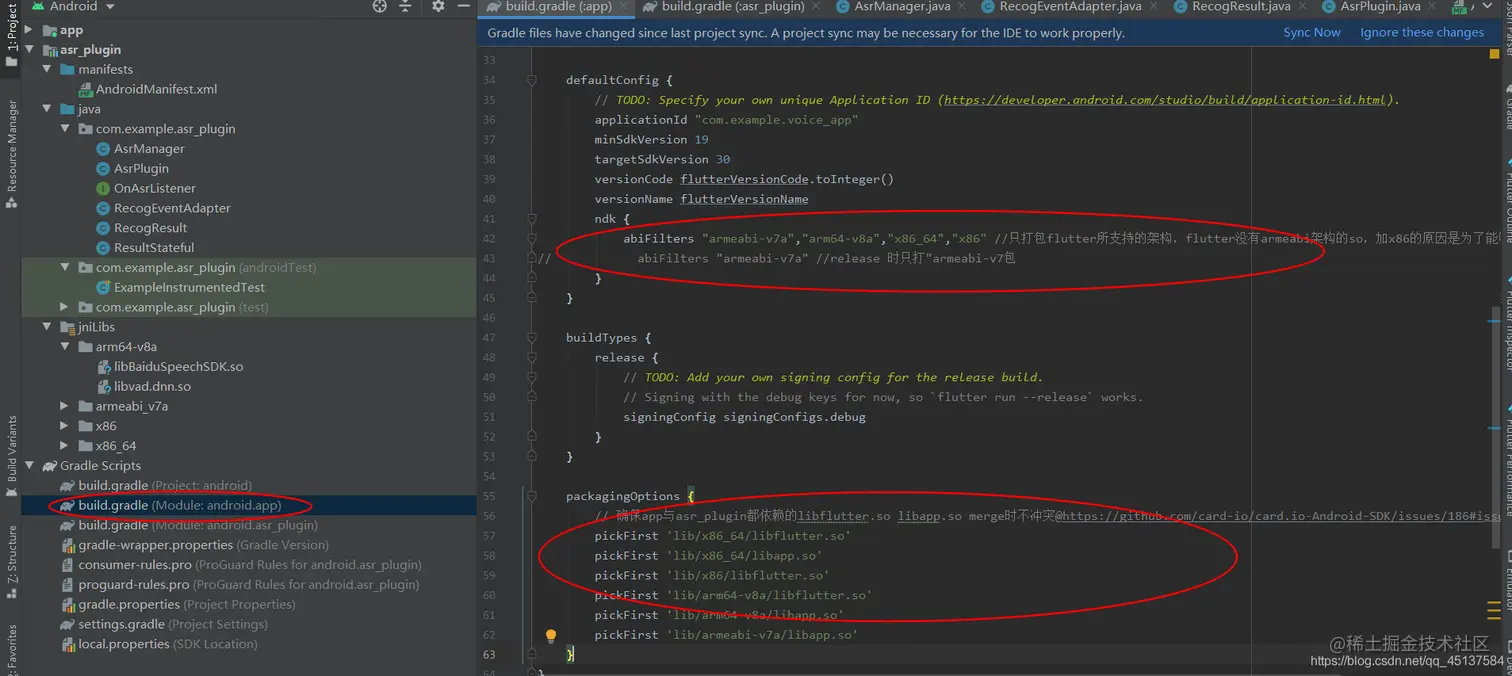The width and height of the screenshot is (1512, 676).
Task: Collapse the jniLibs folder
Action: (x=47, y=327)
